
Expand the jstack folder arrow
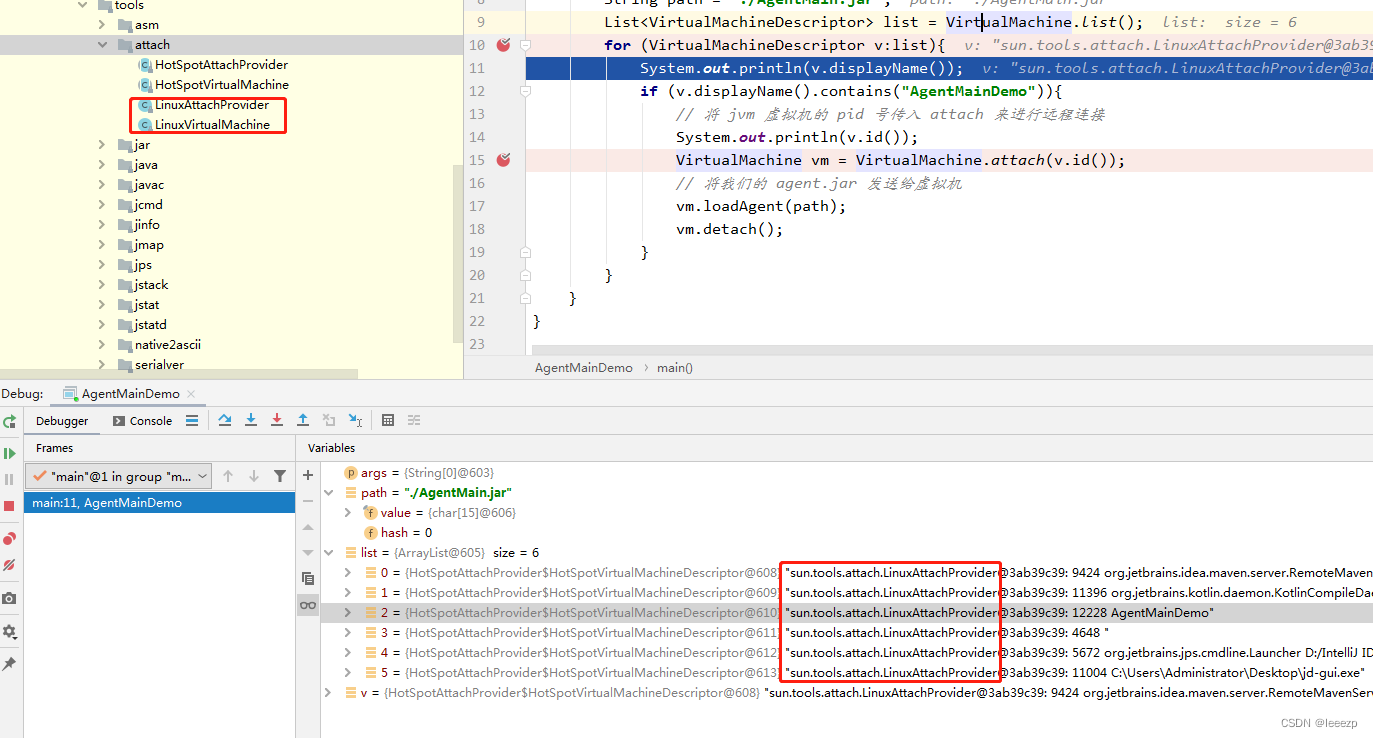(103, 285)
